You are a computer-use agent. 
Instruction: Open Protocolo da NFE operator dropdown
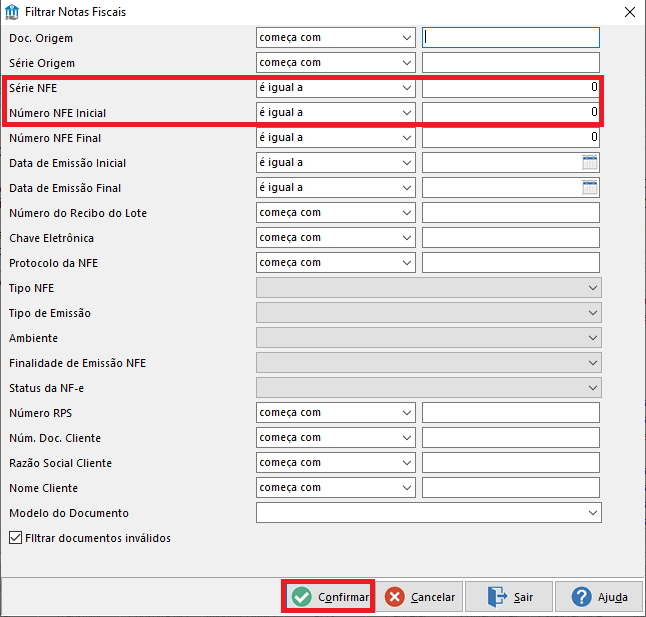click(335, 263)
